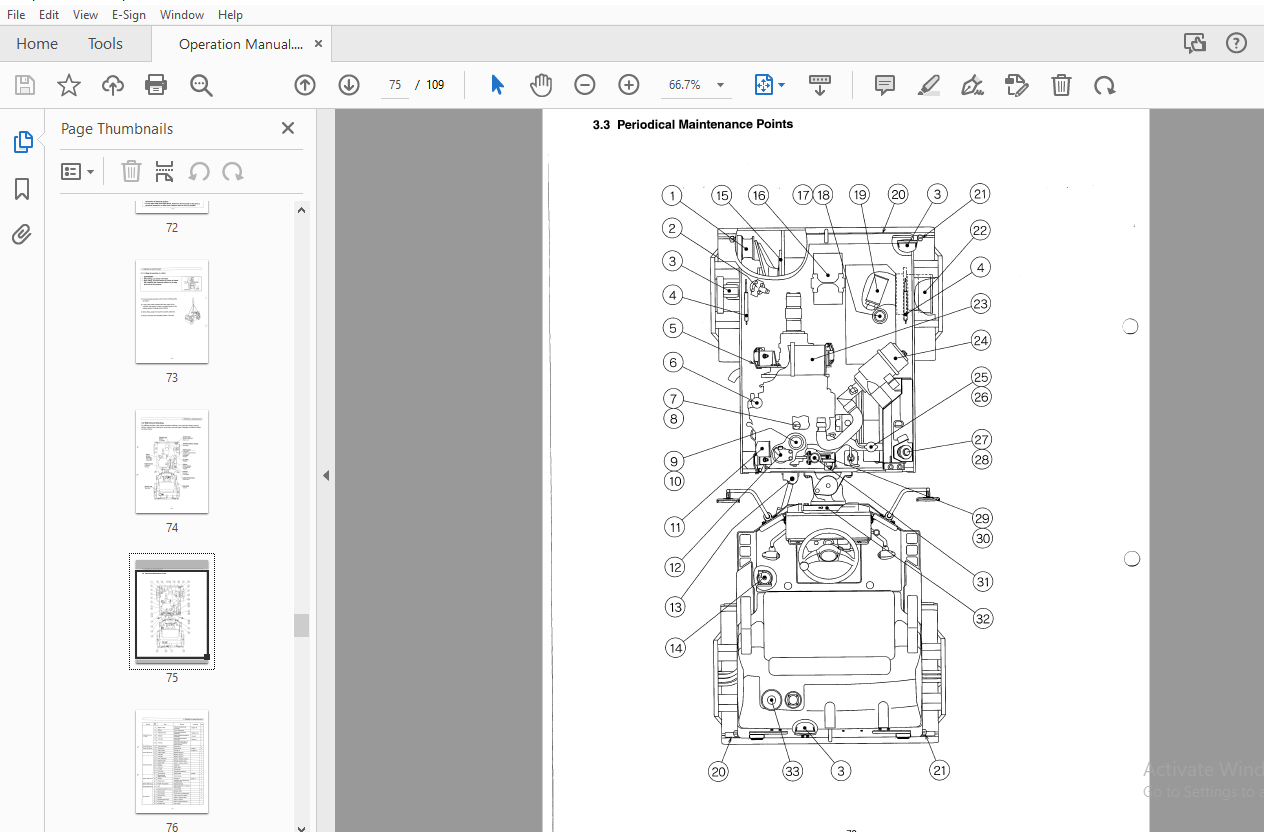
Task: Open the Window menu
Action: 182,15
